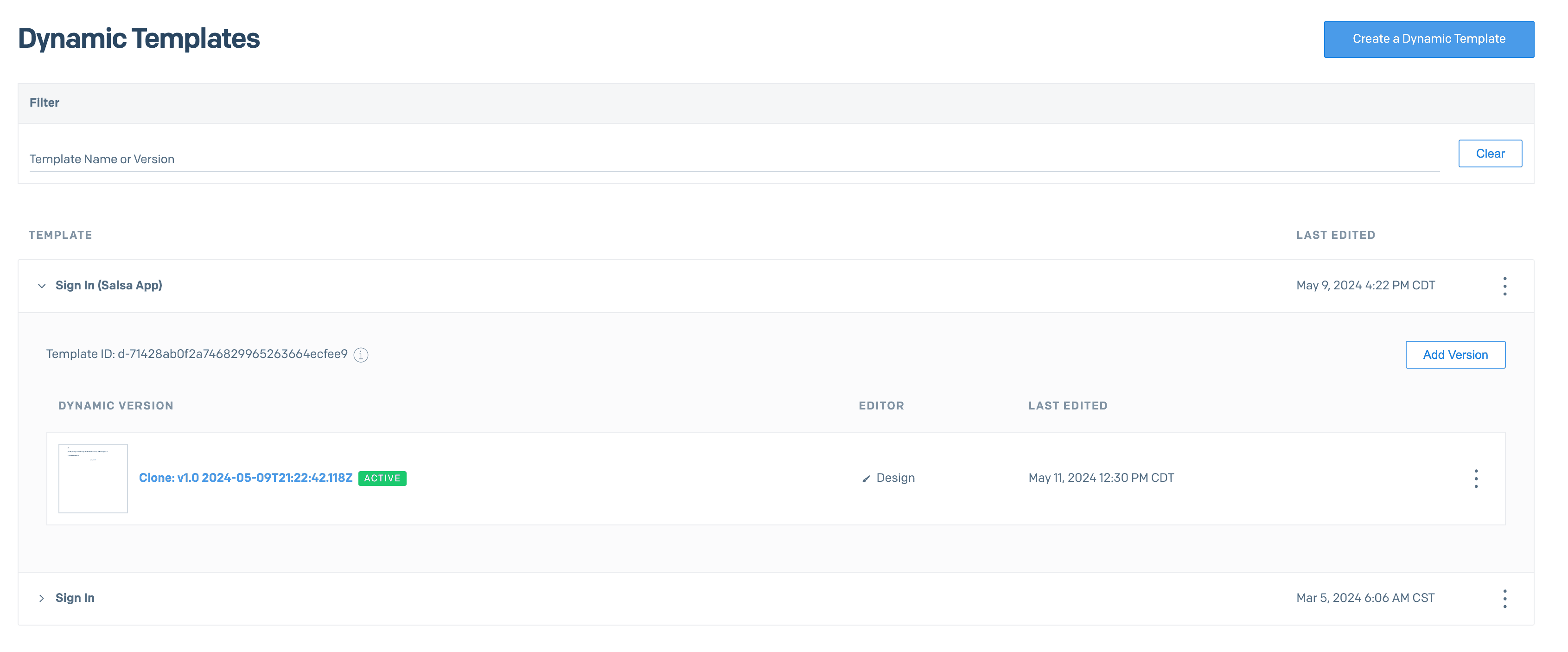1568x652 pixels.
Task: Click the Design editor pencil icon
Action: coord(866,479)
